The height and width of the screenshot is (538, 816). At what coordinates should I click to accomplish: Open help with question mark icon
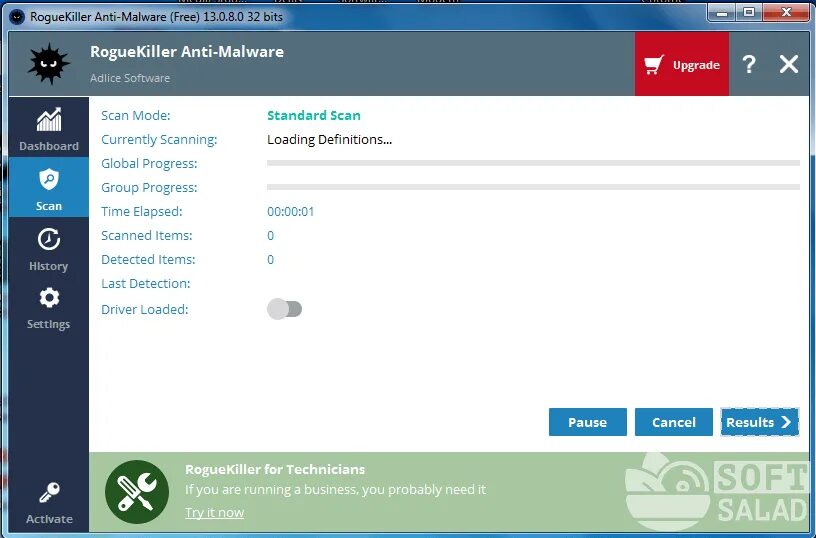click(749, 65)
